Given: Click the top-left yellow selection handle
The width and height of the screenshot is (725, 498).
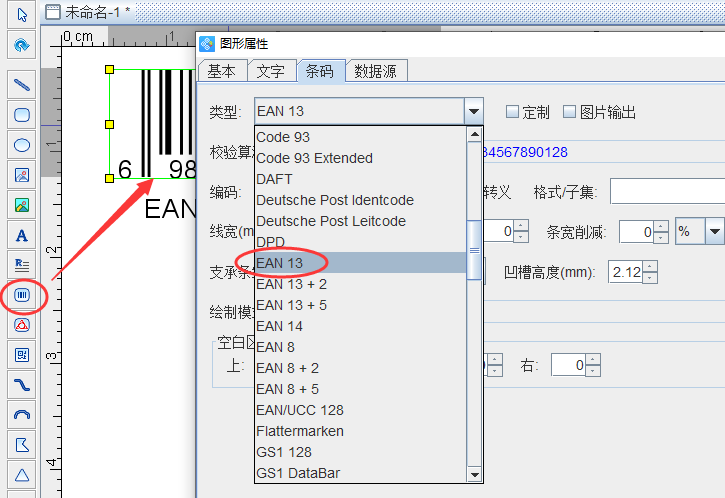Looking at the screenshot, I should click(110, 69).
